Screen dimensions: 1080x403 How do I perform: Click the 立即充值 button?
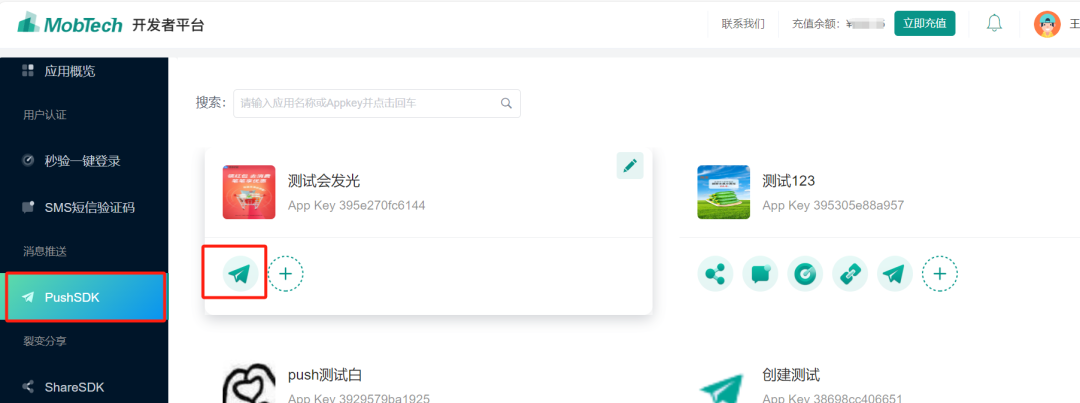[924, 23]
